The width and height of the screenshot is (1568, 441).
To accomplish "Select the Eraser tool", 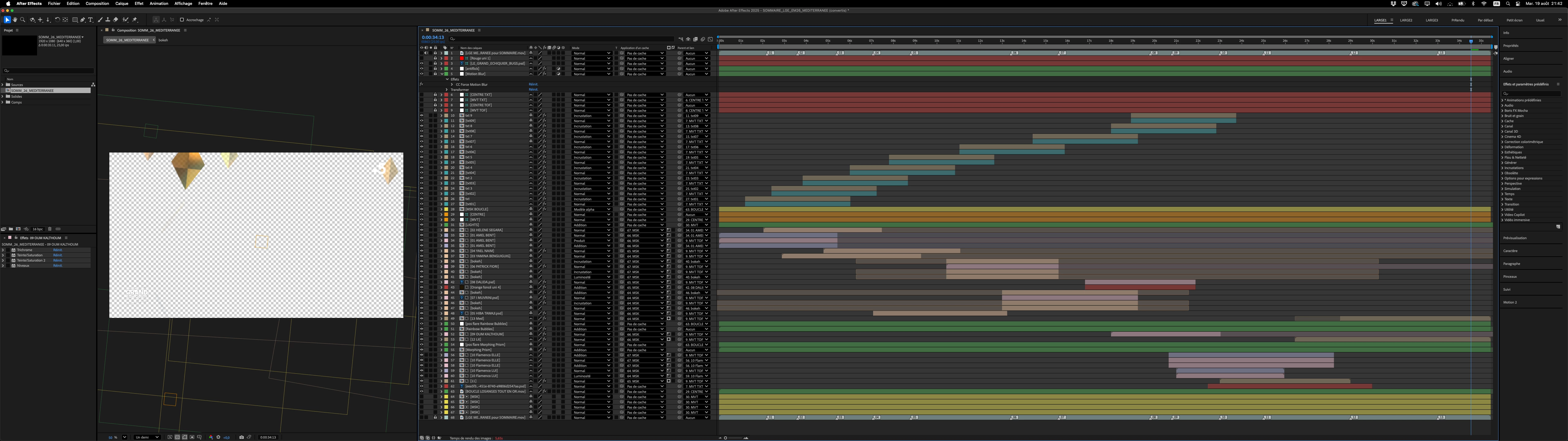I will pyautogui.click(x=116, y=20).
